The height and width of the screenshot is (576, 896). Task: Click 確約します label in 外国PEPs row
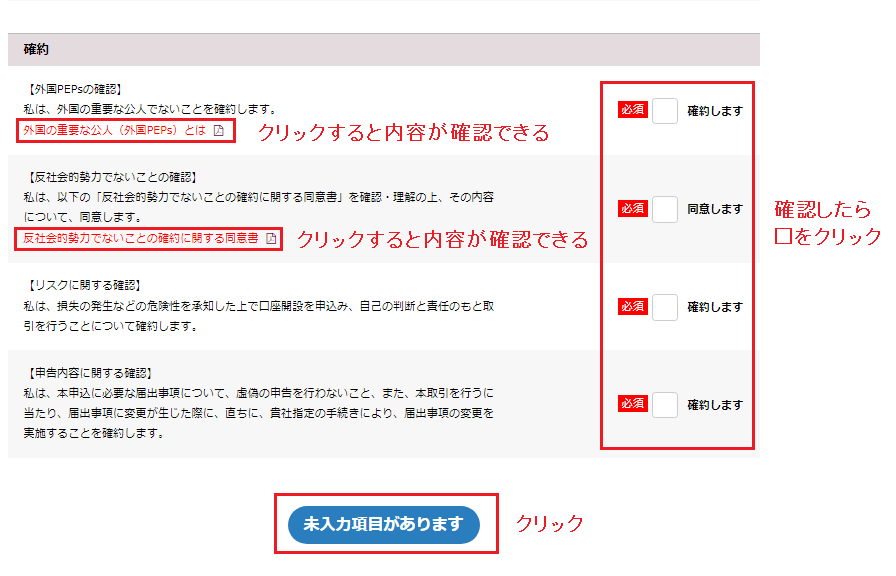(x=715, y=111)
